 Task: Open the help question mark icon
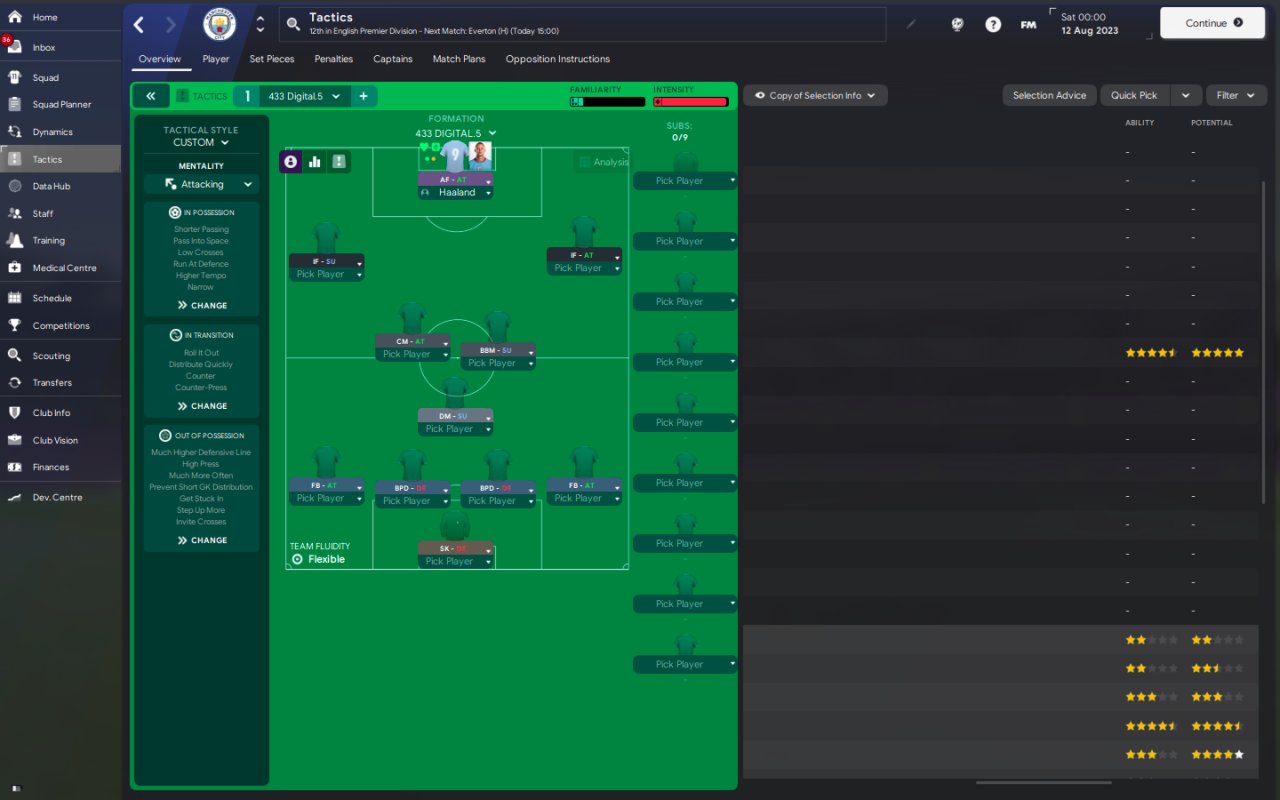(x=993, y=24)
